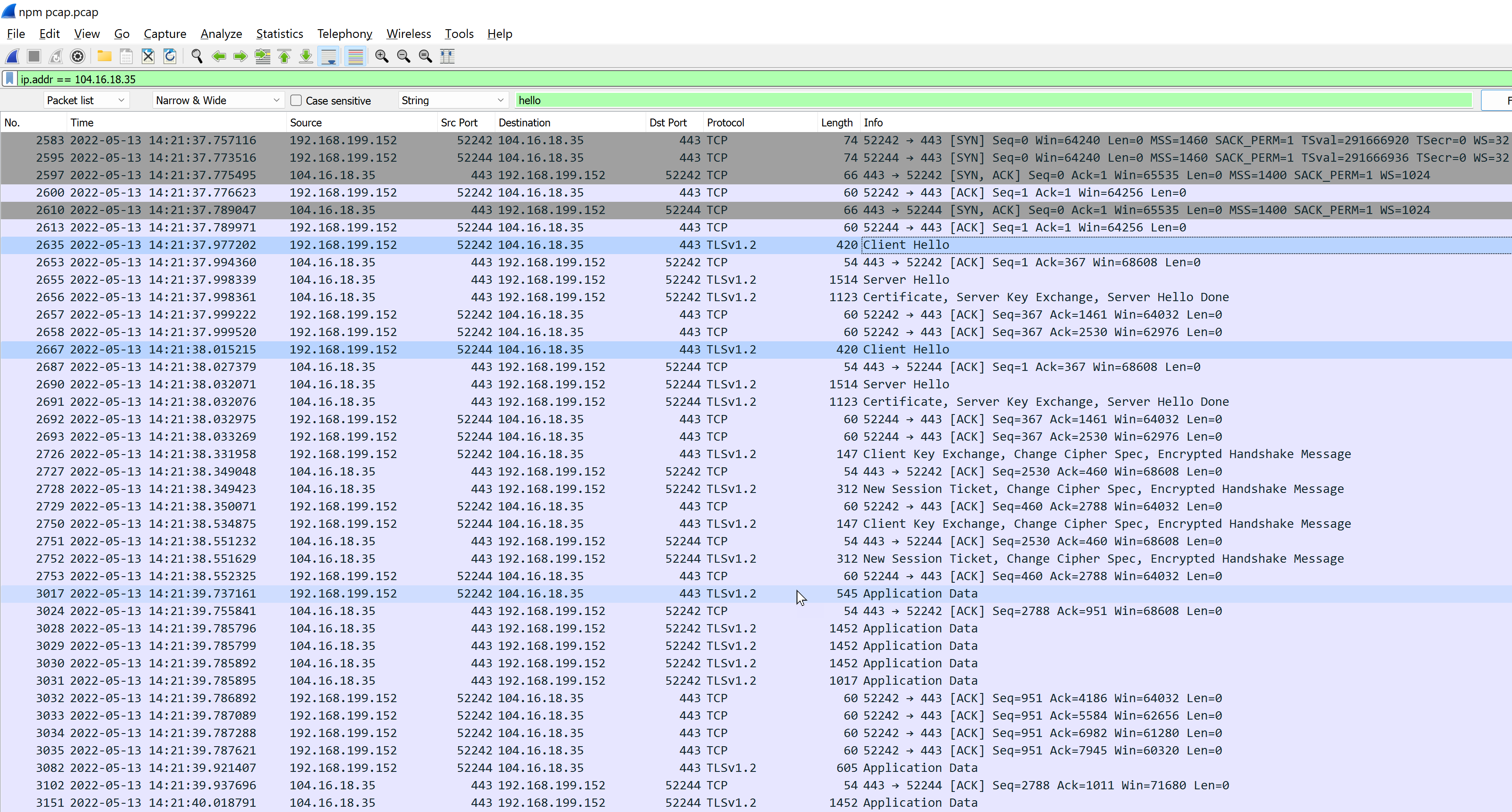Open the Packet list search-in dropdown

(86, 100)
